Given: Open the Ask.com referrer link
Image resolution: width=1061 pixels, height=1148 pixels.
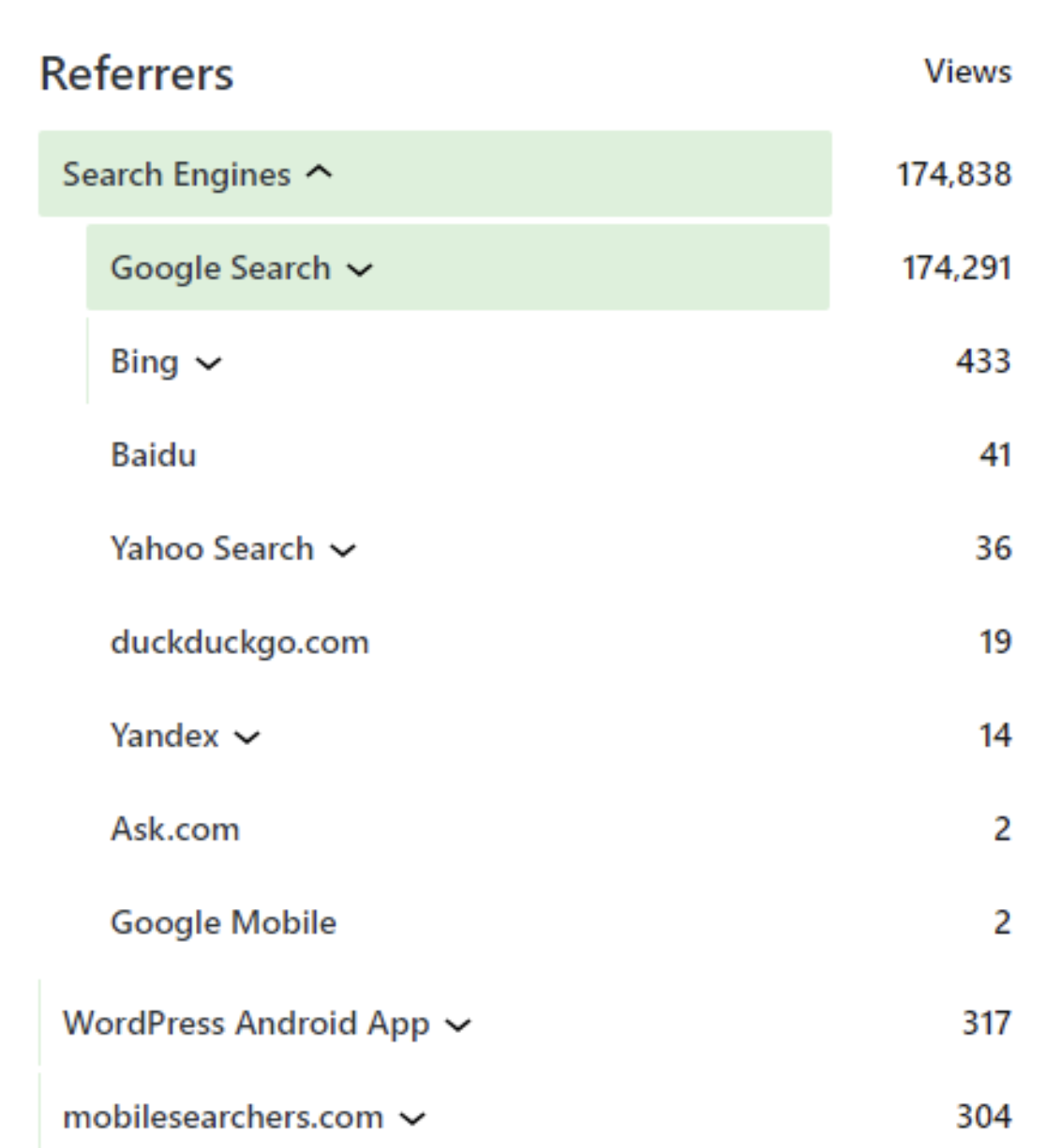Looking at the screenshot, I should coord(175,829).
